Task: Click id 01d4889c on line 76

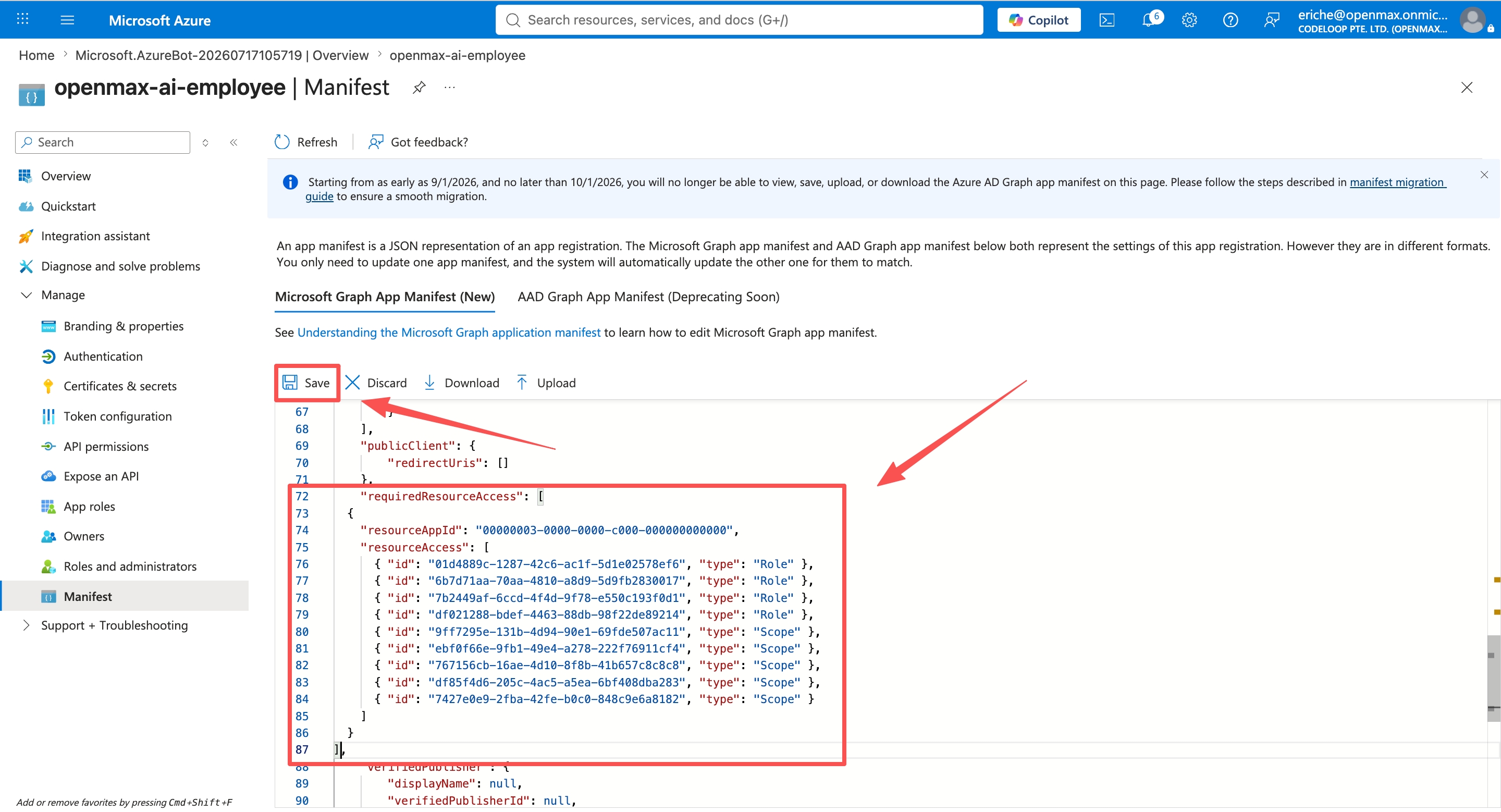Action: [557, 564]
